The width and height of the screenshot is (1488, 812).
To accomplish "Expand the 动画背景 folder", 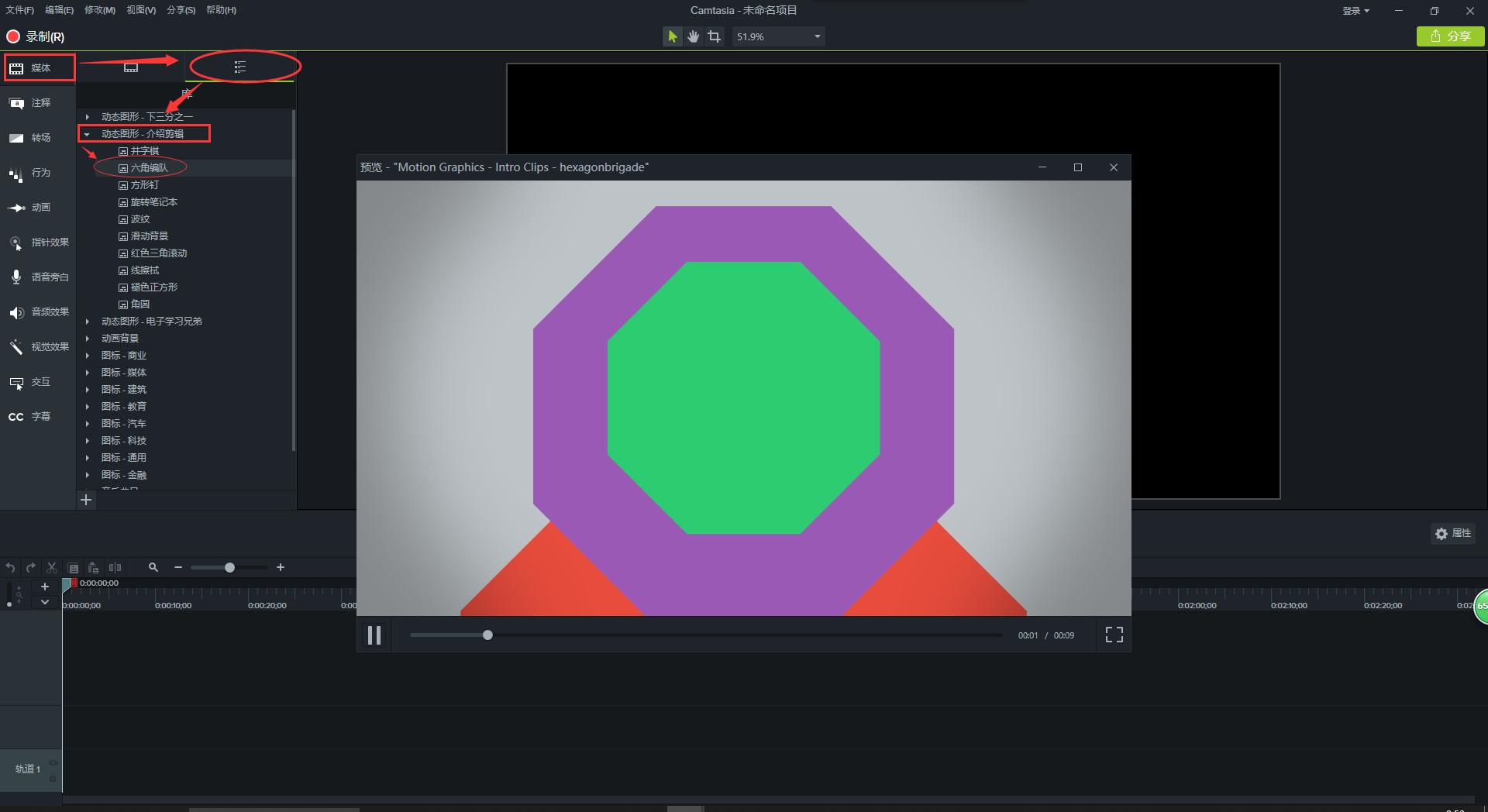I will click(88, 339).
